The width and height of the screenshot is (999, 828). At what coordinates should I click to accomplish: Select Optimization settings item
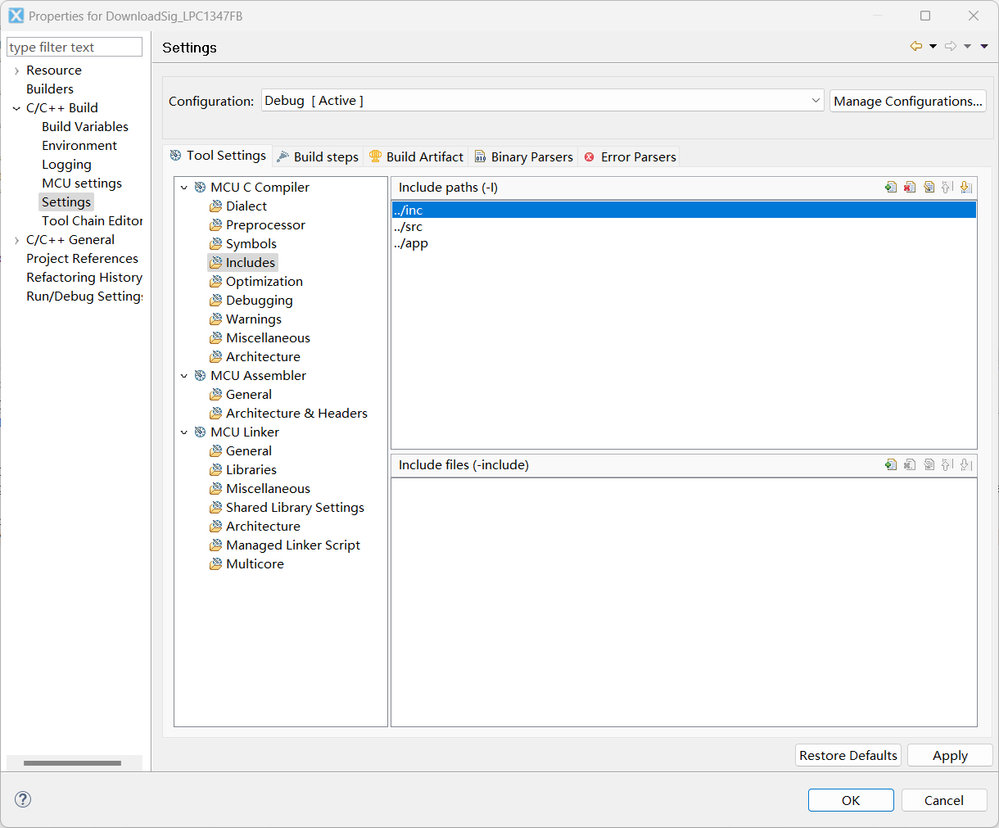click(264, 282)
